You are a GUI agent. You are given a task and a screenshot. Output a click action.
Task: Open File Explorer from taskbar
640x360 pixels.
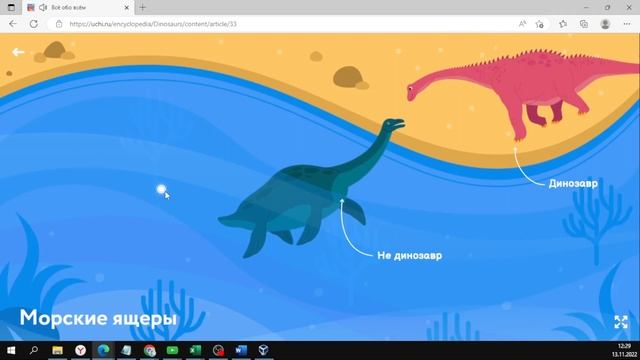click(x=57, y=350)
